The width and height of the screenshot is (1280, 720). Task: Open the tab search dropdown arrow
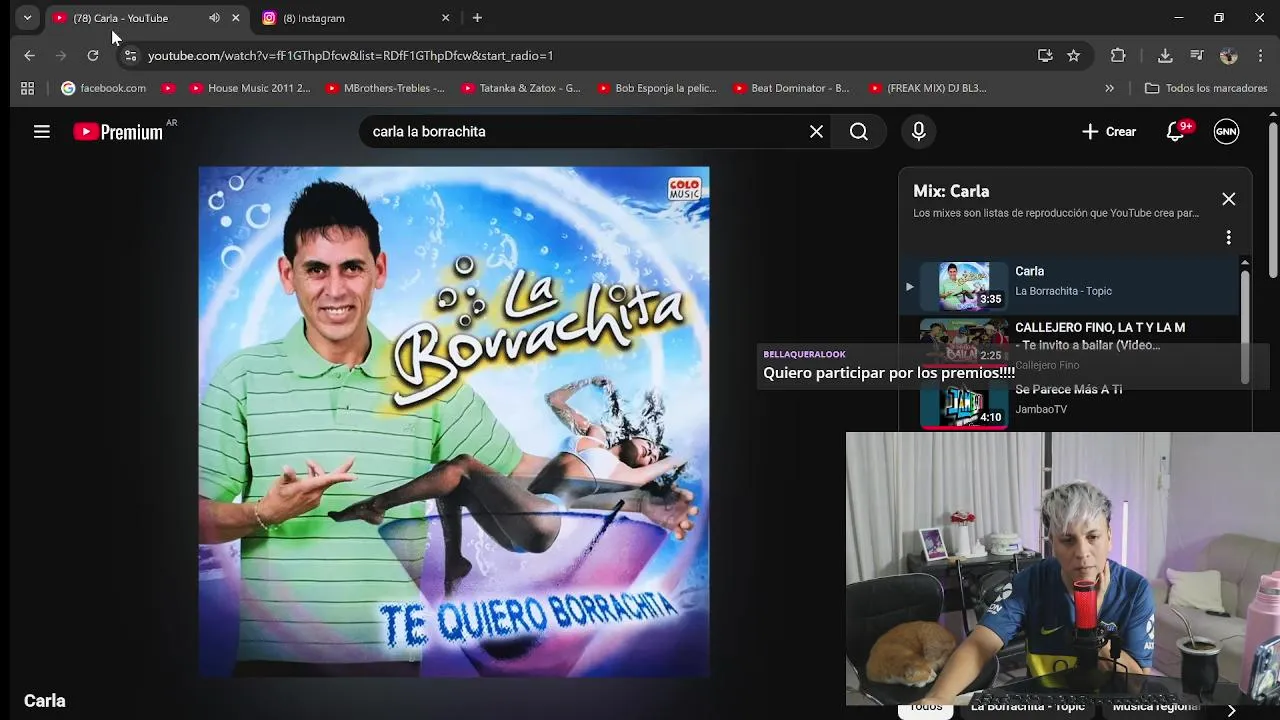pyautogui.click(x=27, y=18)
